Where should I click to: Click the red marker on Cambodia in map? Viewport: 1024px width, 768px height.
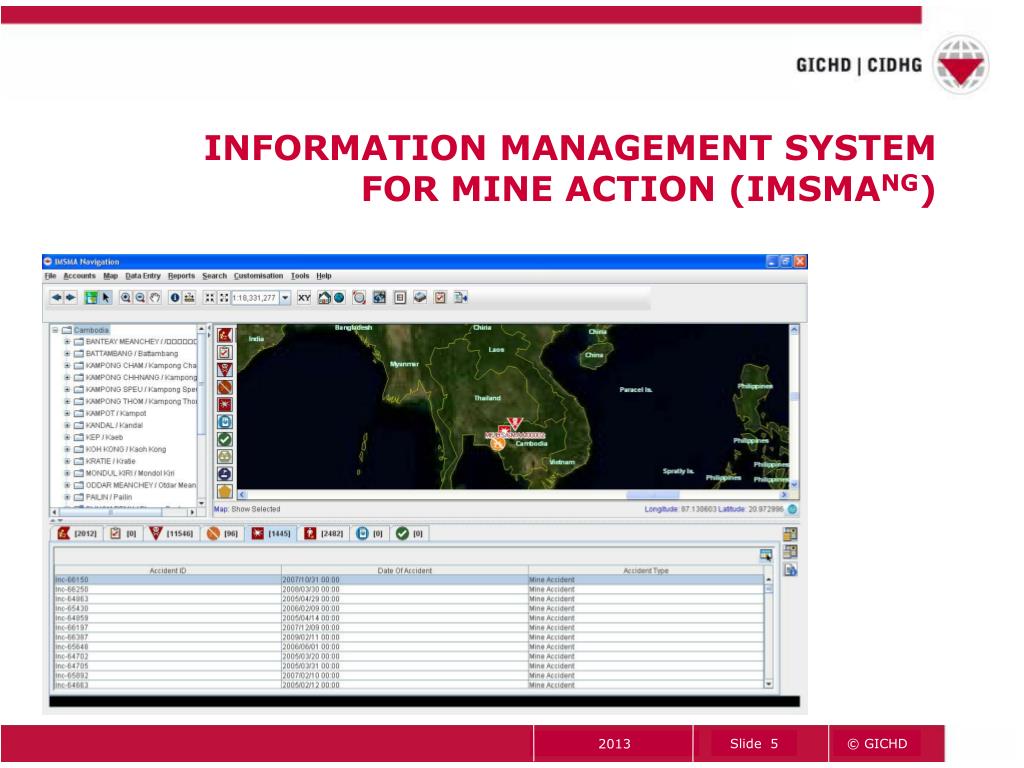click(515, 424)
